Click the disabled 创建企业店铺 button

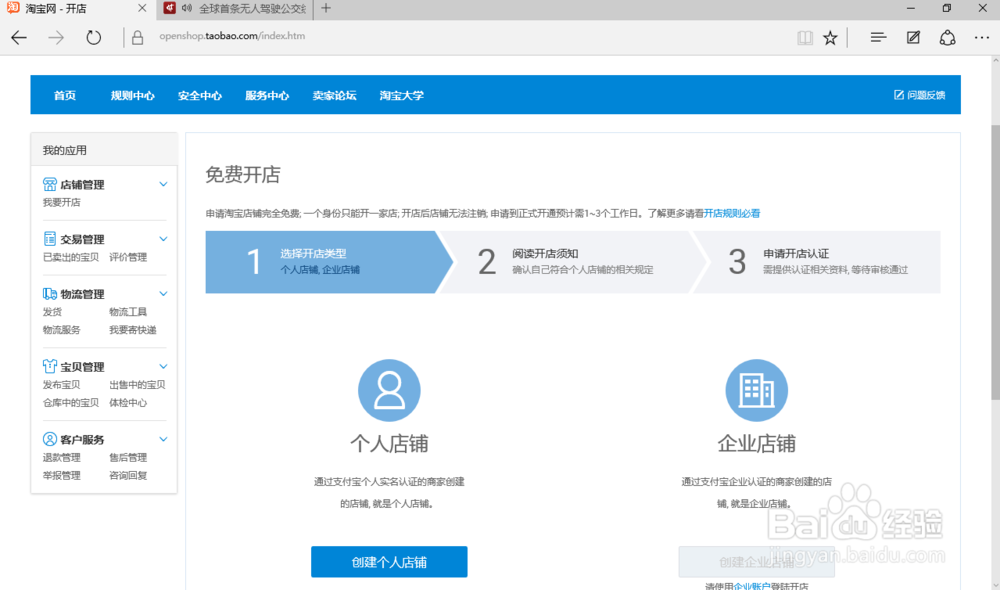pos(756,562)
